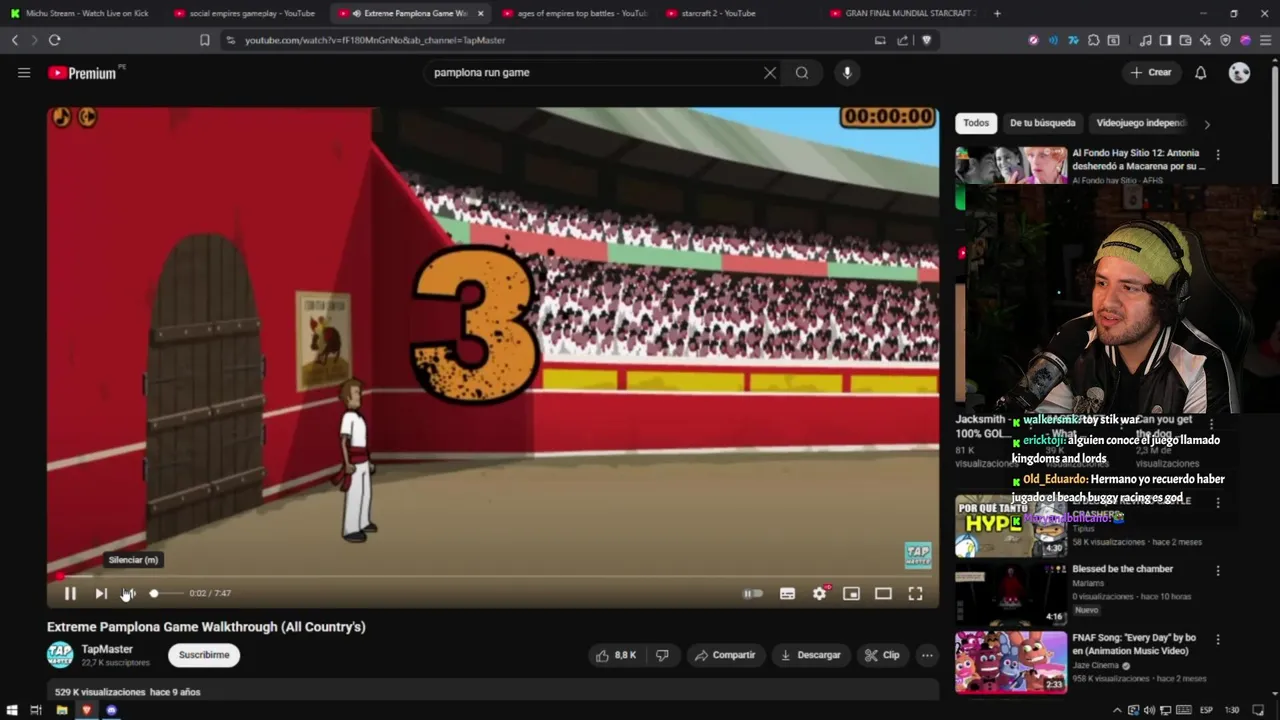Viewport: 1280px width, 720px height.
Task: Open the music note playlist icon in toolbar
Action: point(1145,40)
